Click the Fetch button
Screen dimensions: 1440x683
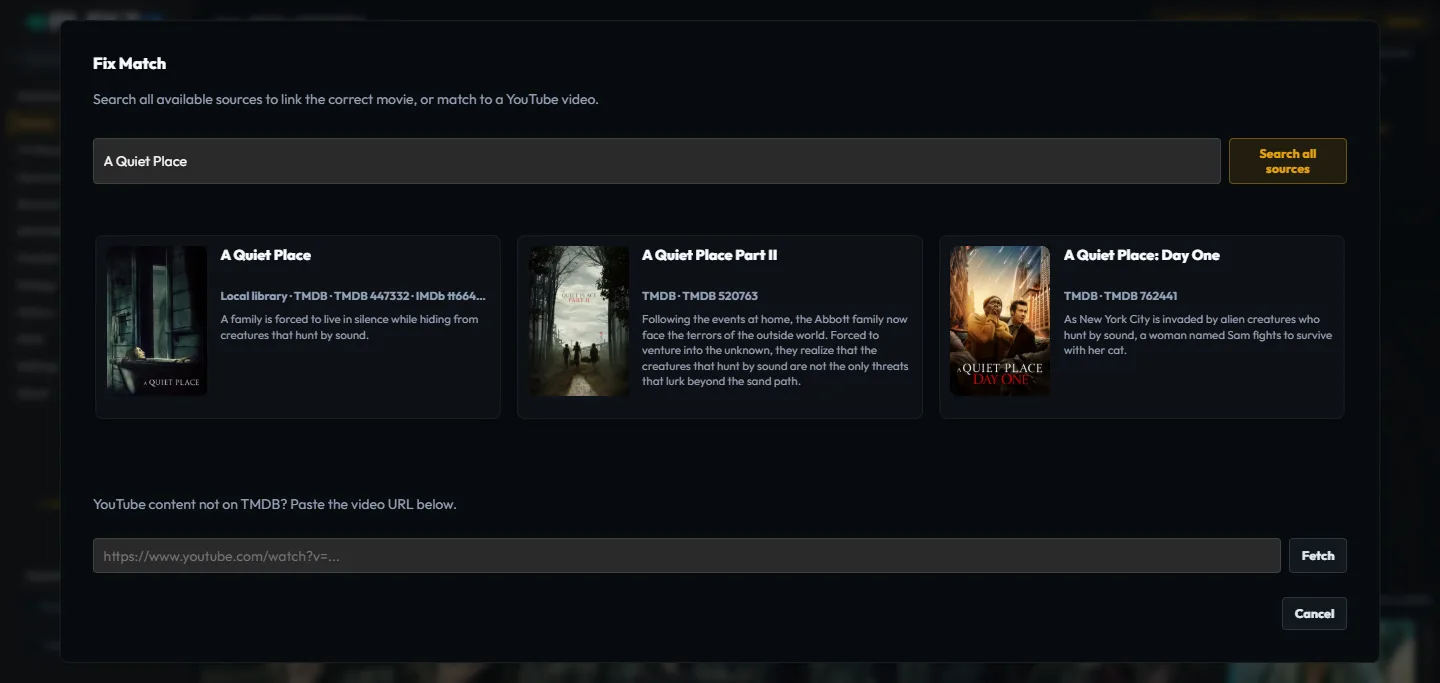1317,556
